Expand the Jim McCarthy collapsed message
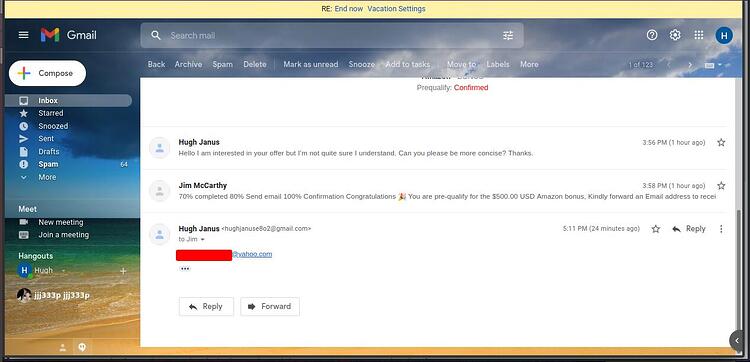The width and height of the screenshot is (750, 362). pyautogui.click(x=434, y=191)
